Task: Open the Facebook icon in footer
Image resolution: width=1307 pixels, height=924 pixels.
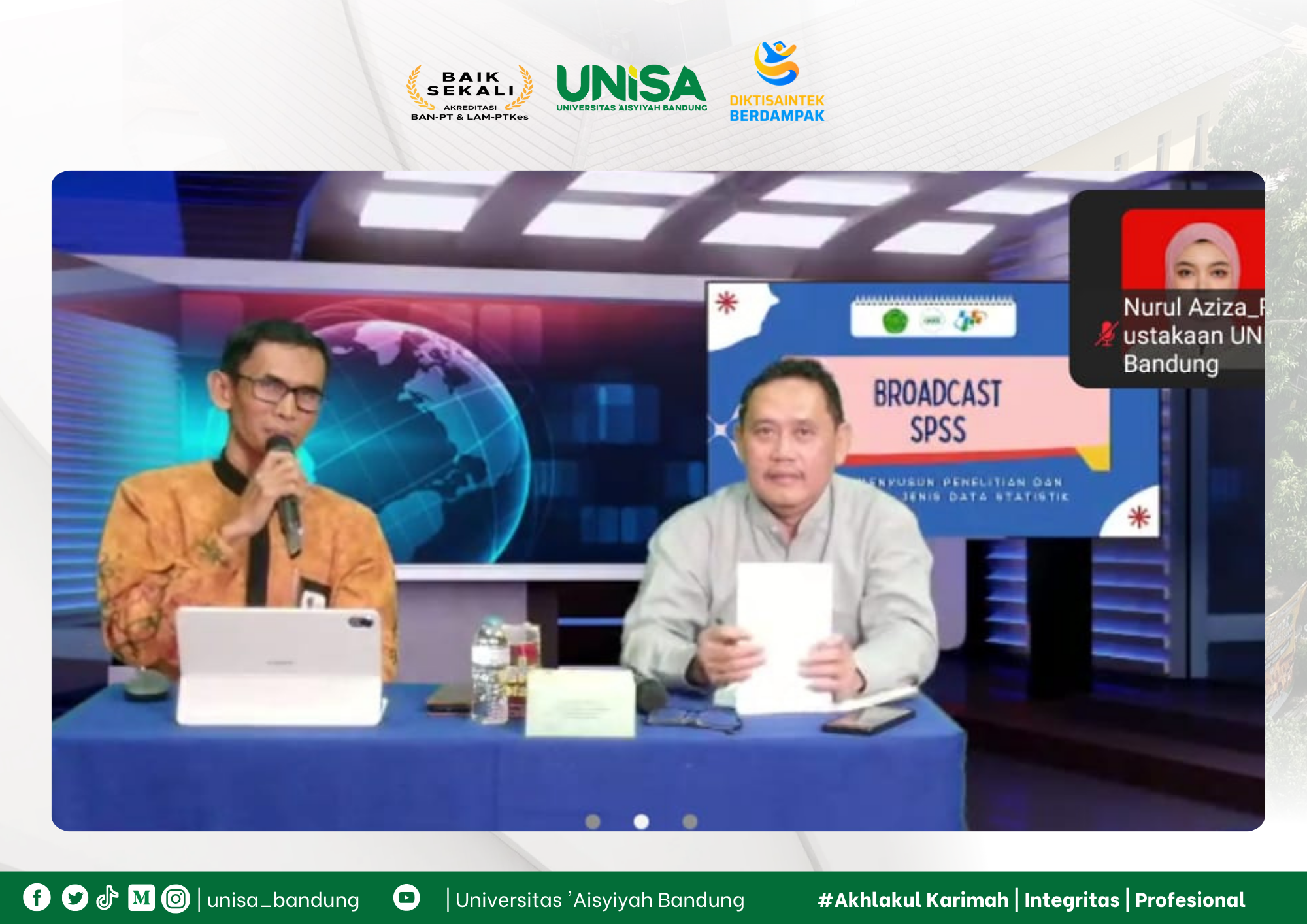Action: tap(37, 898)
